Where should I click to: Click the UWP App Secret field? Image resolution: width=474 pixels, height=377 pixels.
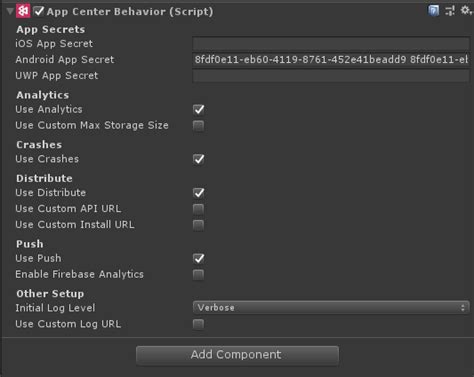pos(331,76)
